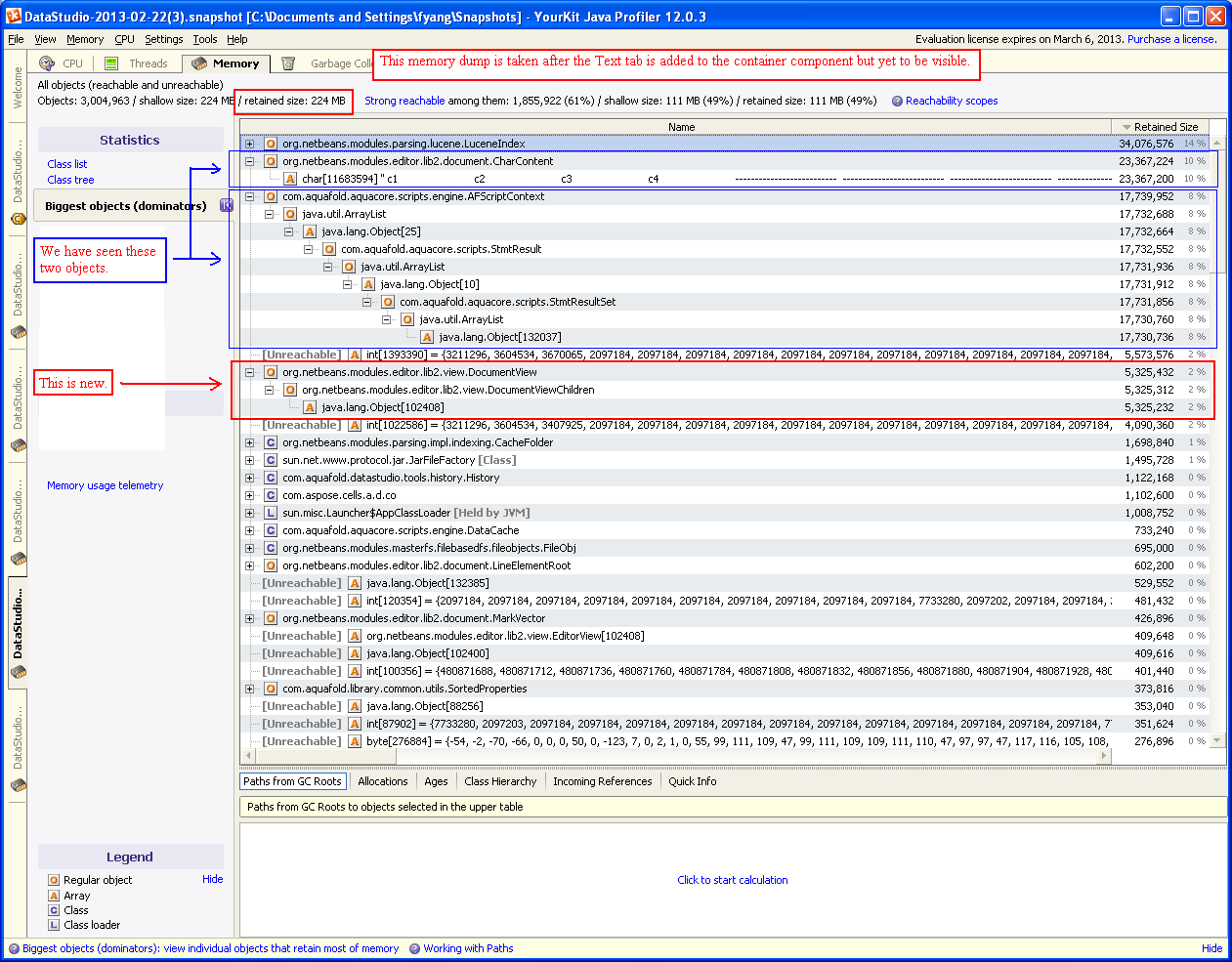This screenshot has height=962, width=1232.
Task: Click the CPU tab clock icon
Action: point(47,63)
